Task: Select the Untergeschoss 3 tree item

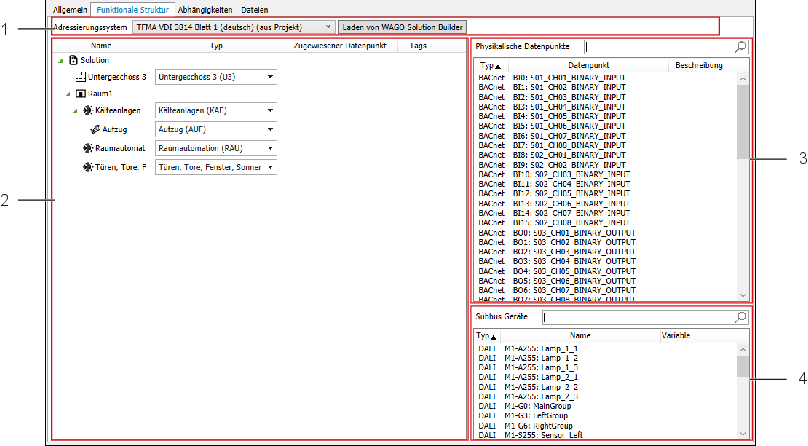Action: (117, 77)
